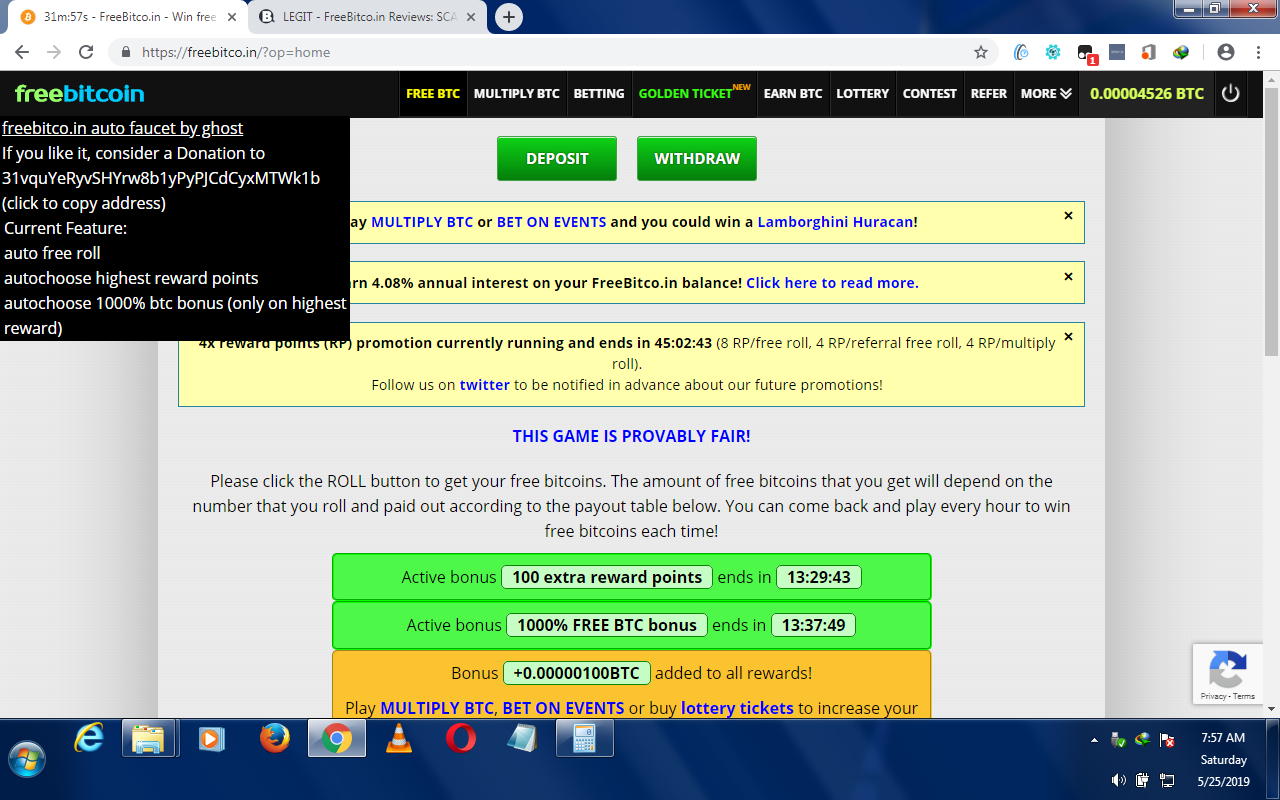Follow the Lamborghini Huracan link
Screen dimensions: 1280x800
click(x=835, y=222)
